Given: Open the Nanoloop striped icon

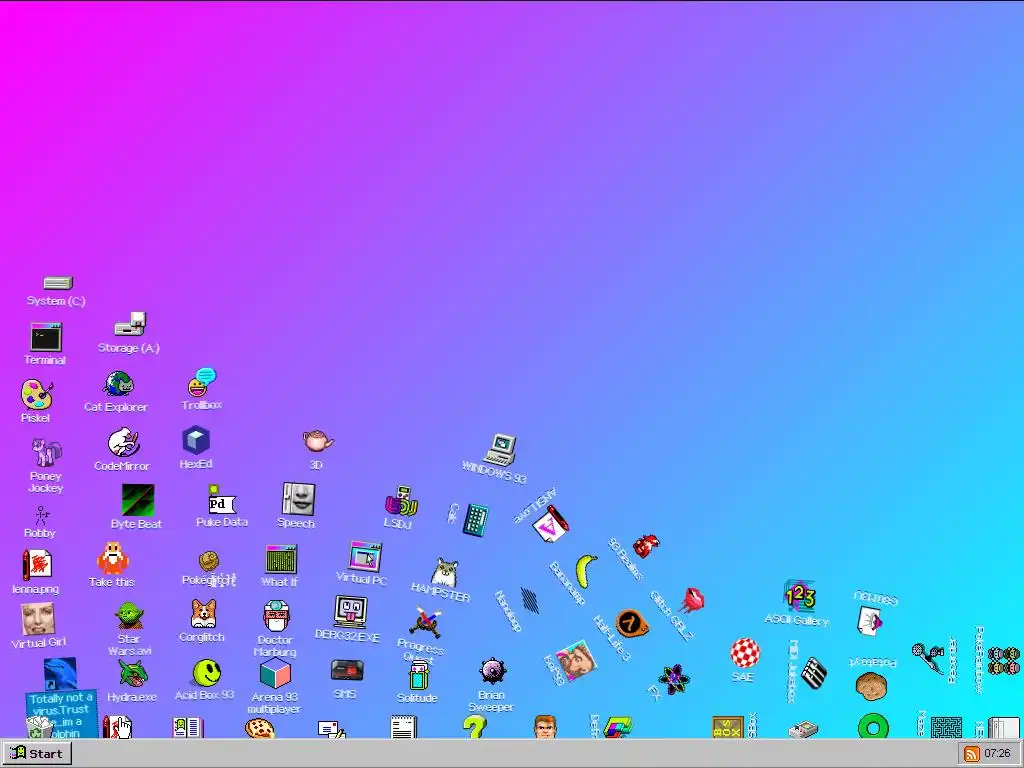Looking at the screenshot, I should pyautogui.click(x=530, y=600).
